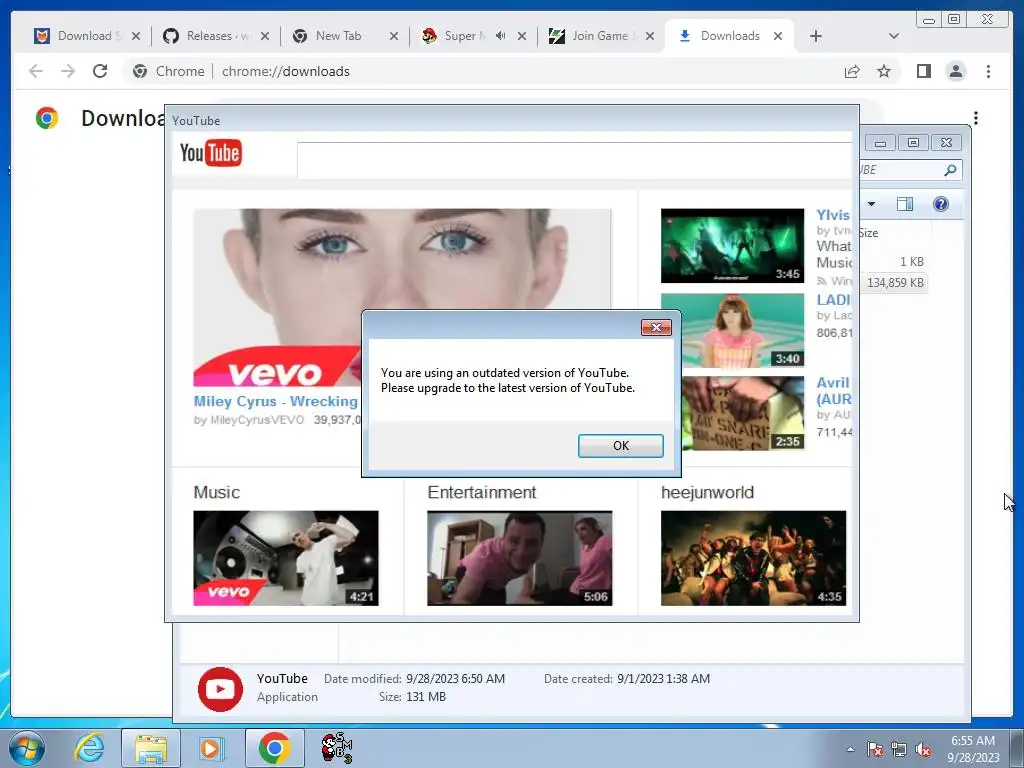Screen dimensions: 1024x768
Task: Go forward in Chrome
Action: (68, 71)
